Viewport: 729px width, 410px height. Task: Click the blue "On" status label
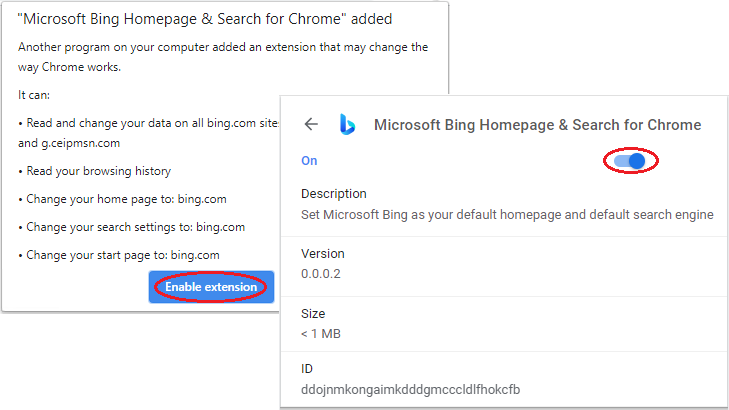click(309, 161)
